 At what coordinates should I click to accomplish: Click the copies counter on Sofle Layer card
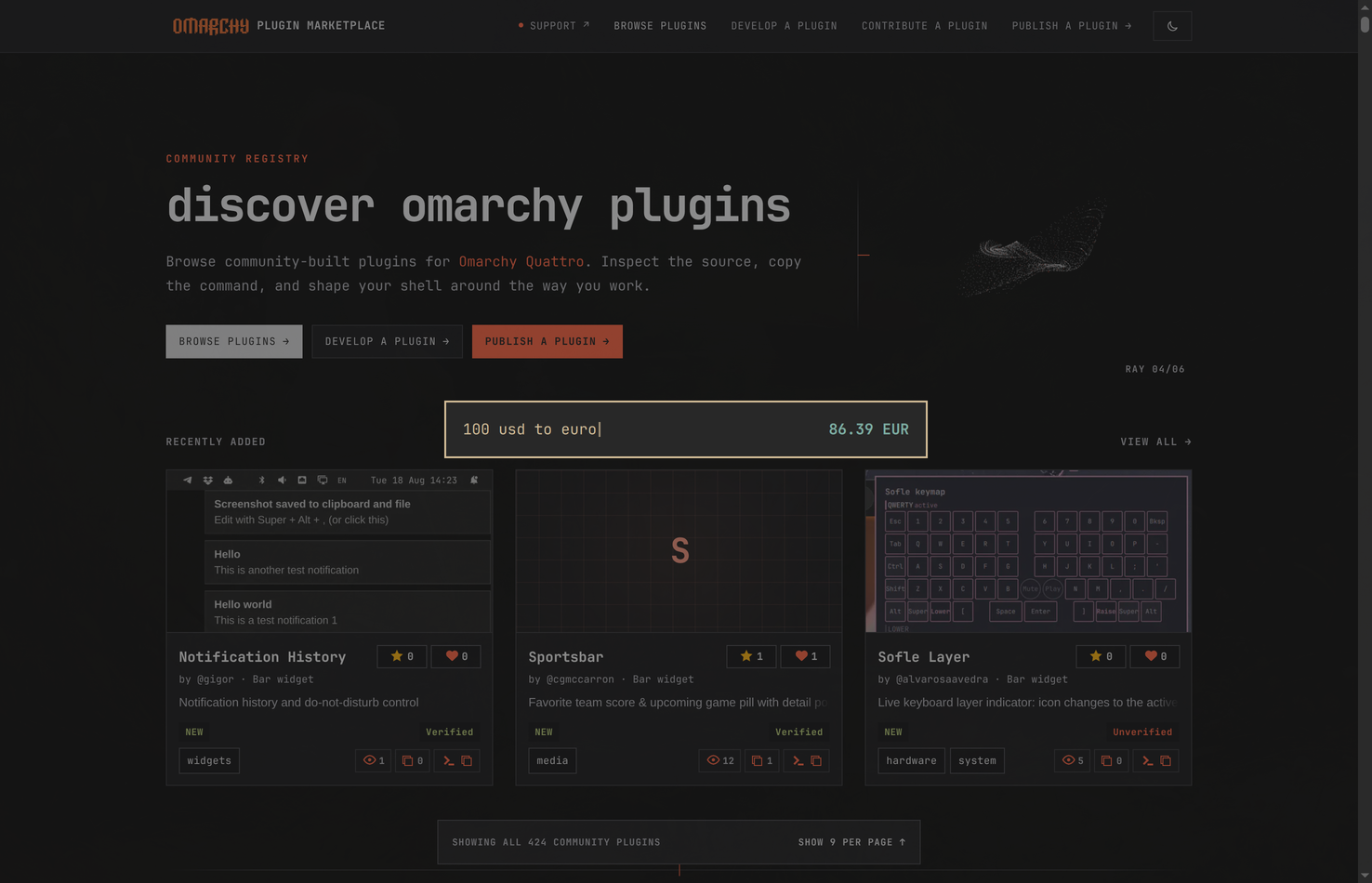1111,760
